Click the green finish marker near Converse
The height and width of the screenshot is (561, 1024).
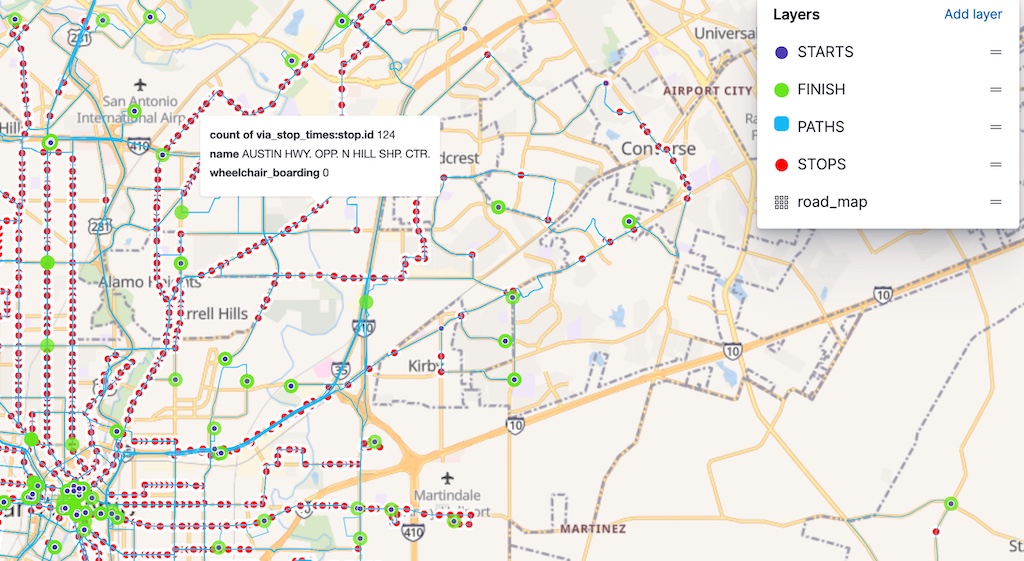click(629, 221)
